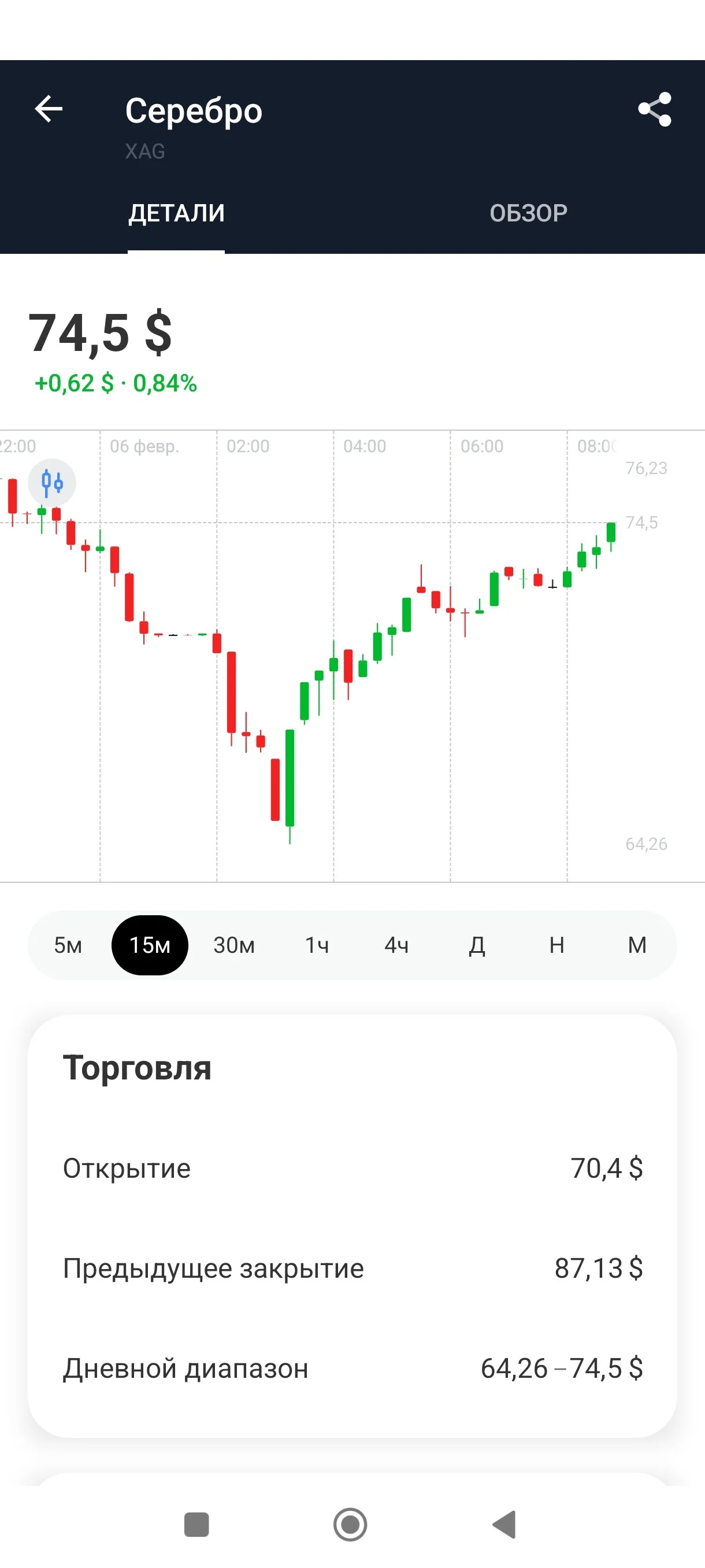Choose the 4ч timeframe
Screen dimensions: 705x1568
pos(396,945)
